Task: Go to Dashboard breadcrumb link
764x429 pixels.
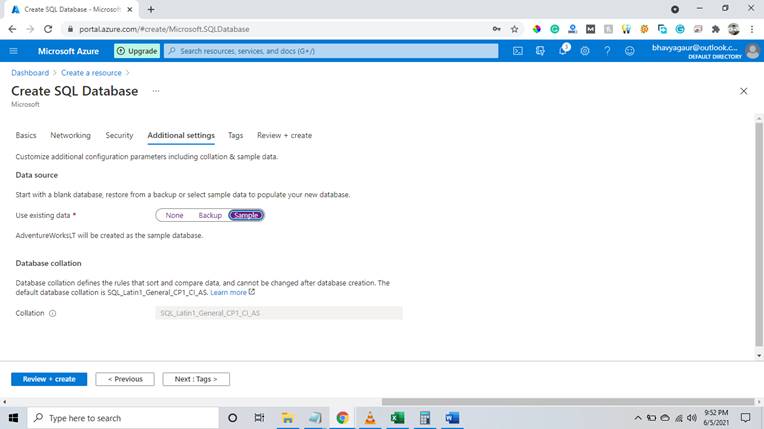Action: click(x=30, y=73)
